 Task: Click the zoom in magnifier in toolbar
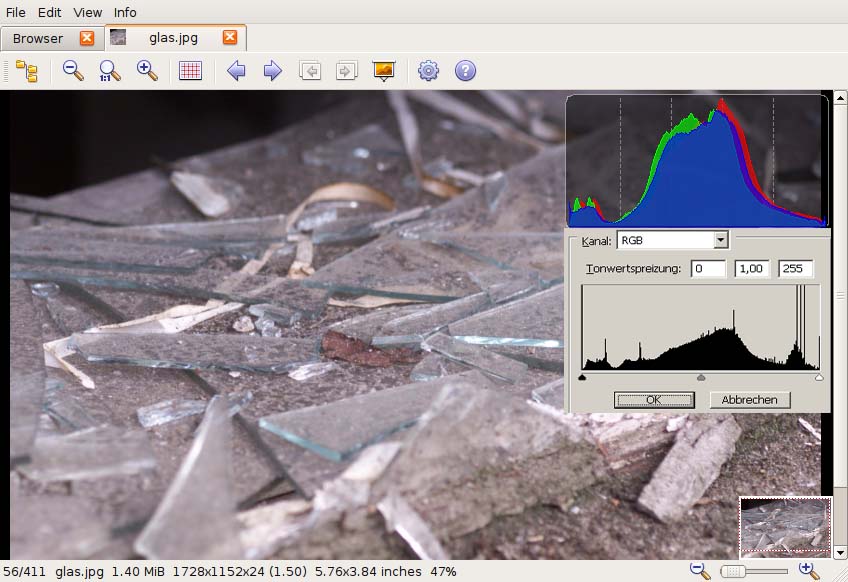pyautogui.click(x=147, y=71)
